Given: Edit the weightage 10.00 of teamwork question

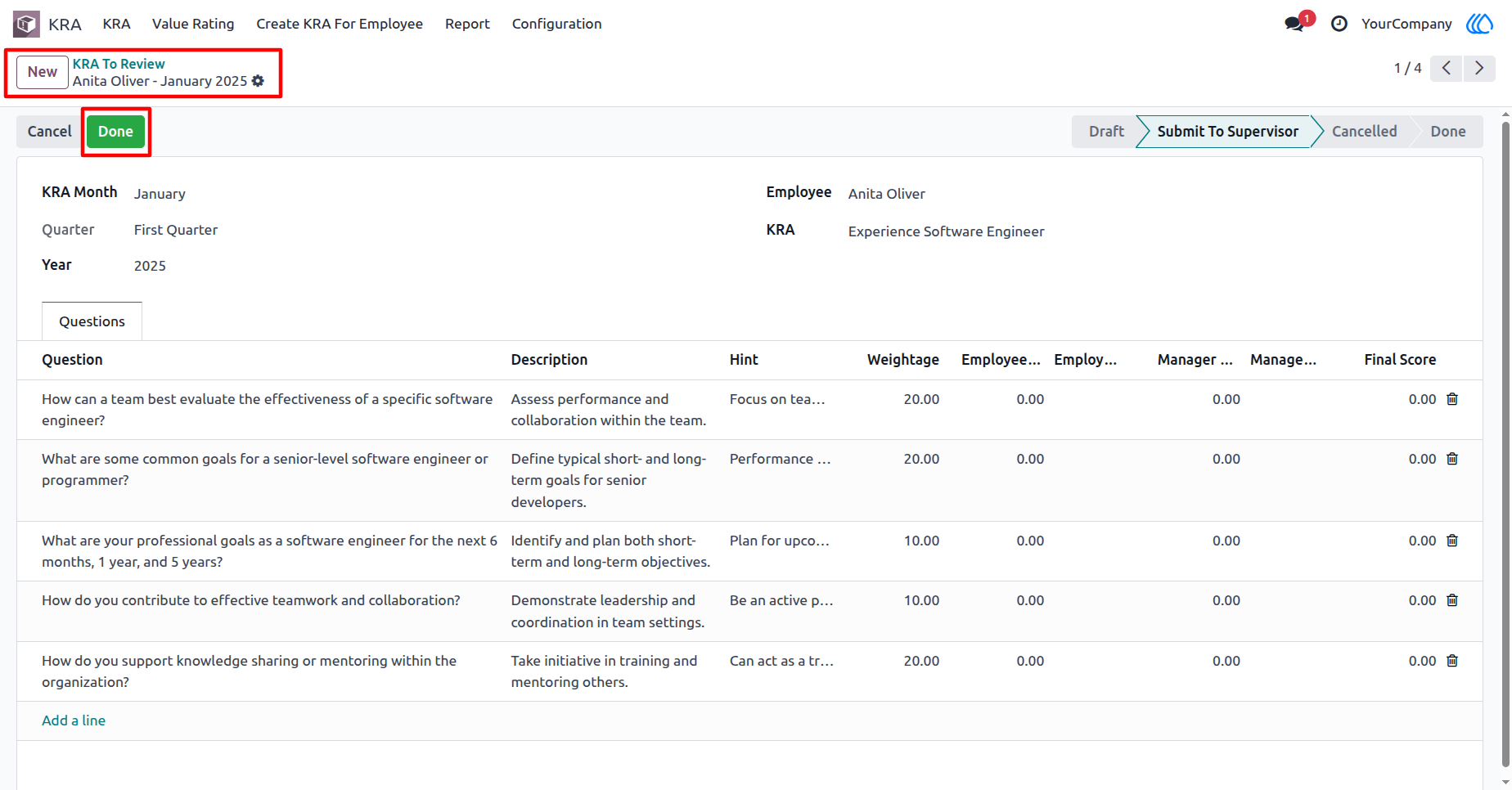Looking at the screenshot, I should coord(921,600).
